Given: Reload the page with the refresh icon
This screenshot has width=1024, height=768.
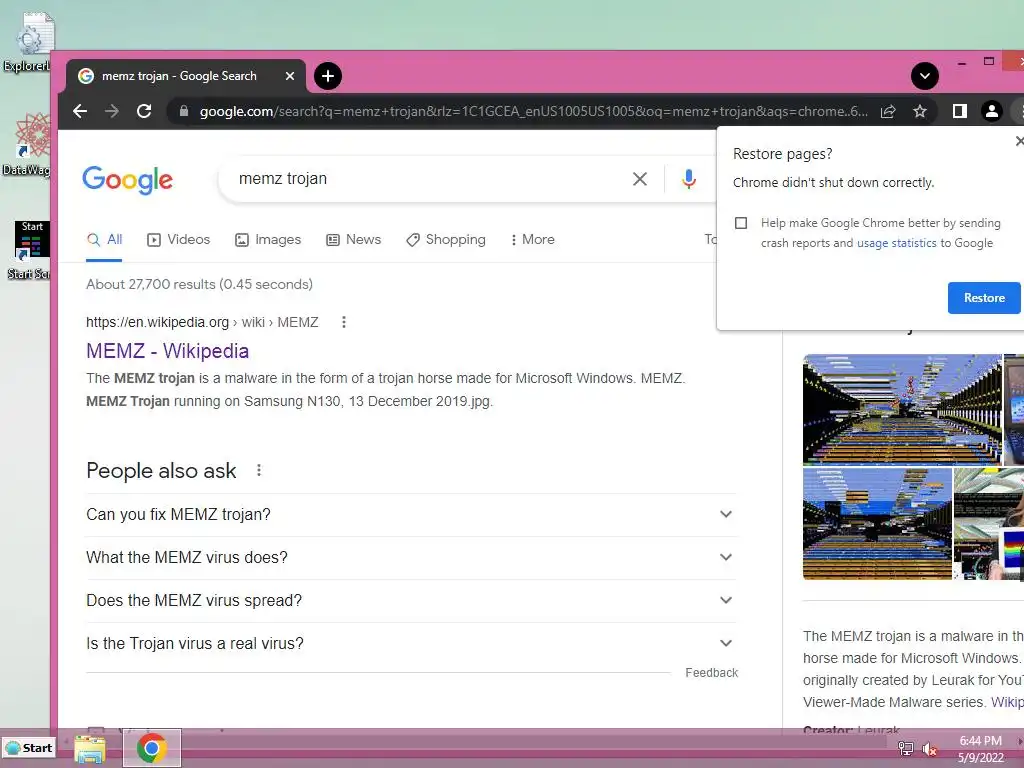Looking at the screenshot, I should pos(144,111).
